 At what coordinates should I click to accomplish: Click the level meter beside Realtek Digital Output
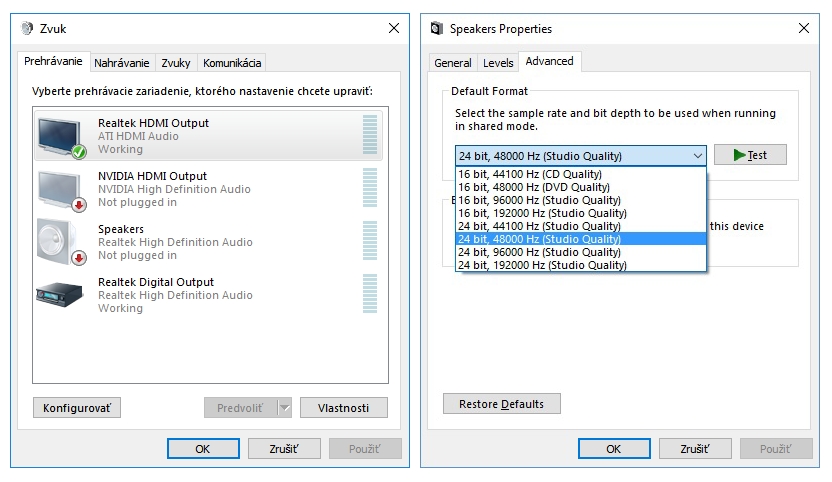coord(370,295)
